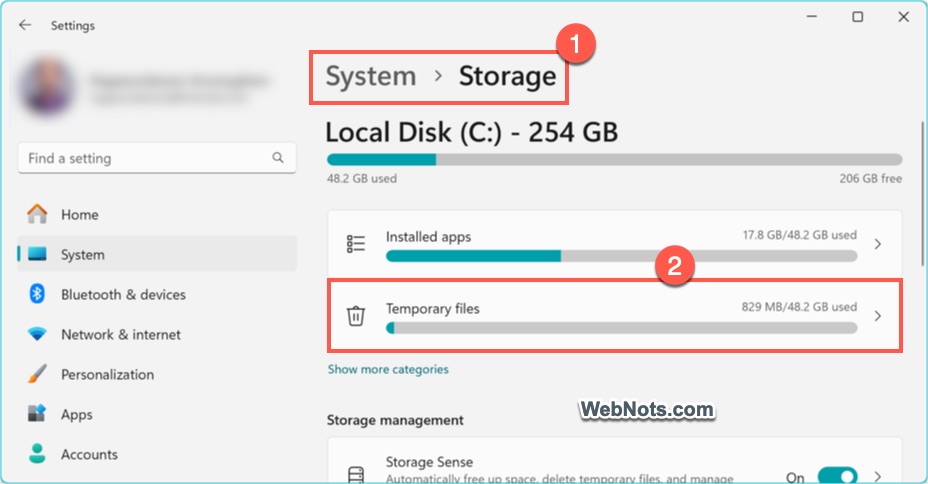Click the Home icon in sidebar

37,214
